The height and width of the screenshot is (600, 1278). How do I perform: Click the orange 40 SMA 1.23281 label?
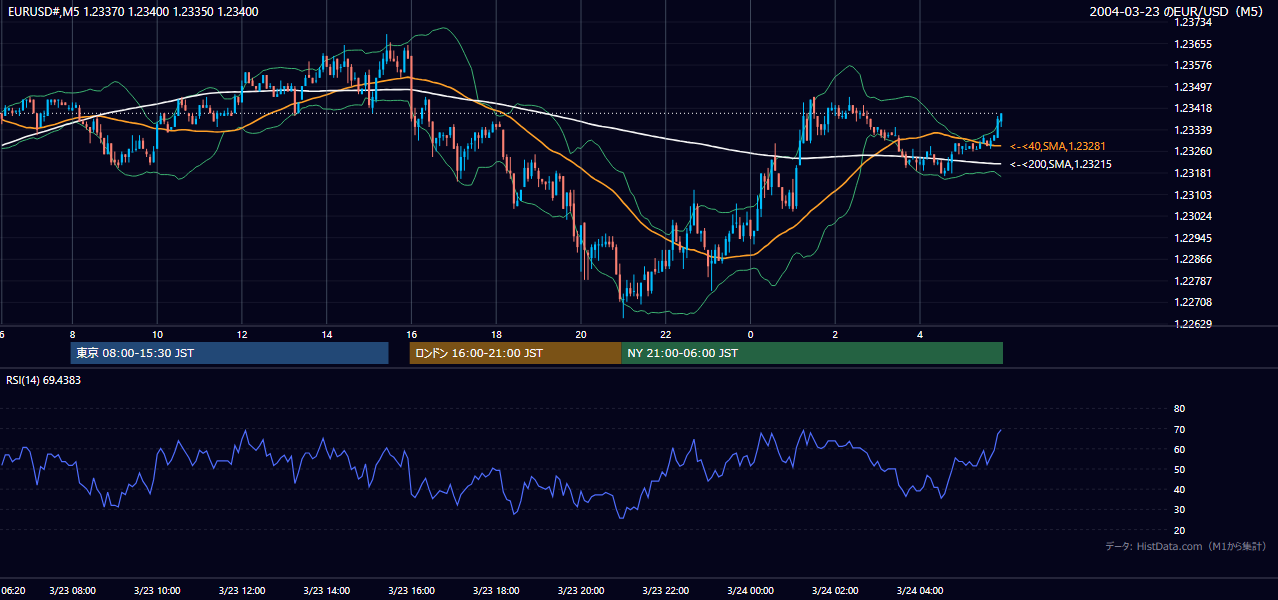click(x=1059, y=146)
